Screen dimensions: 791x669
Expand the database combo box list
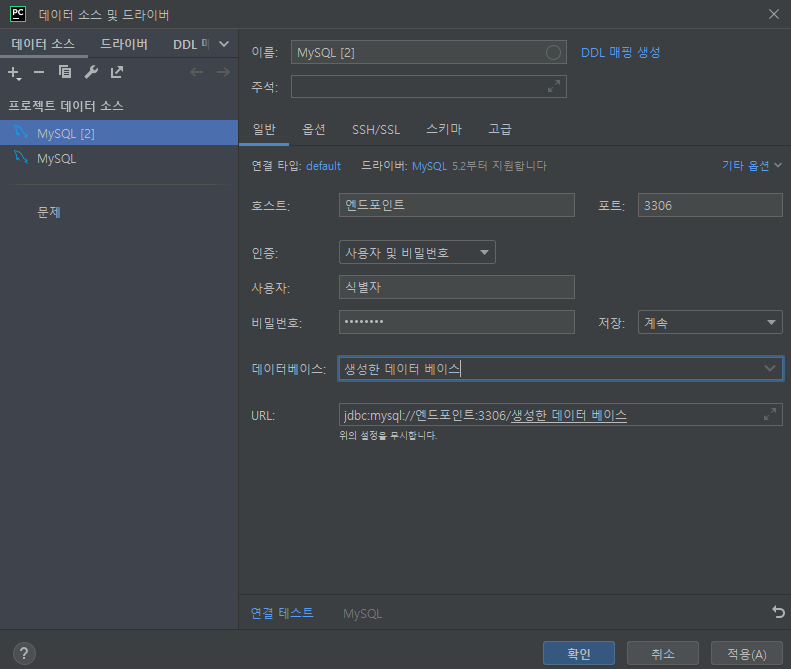coord(769,368)
